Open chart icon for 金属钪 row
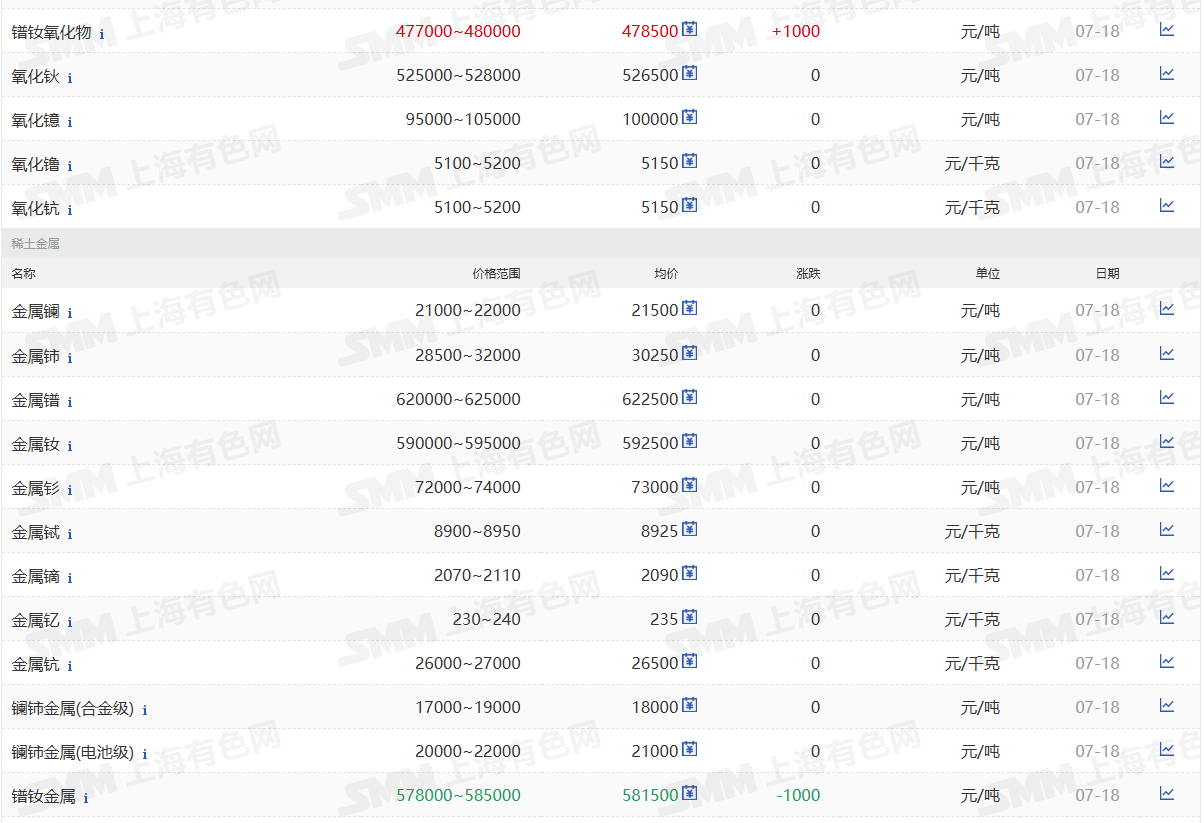This screenshot has height=823, width=1204. pyautogui.click(x=1166, y=662)
